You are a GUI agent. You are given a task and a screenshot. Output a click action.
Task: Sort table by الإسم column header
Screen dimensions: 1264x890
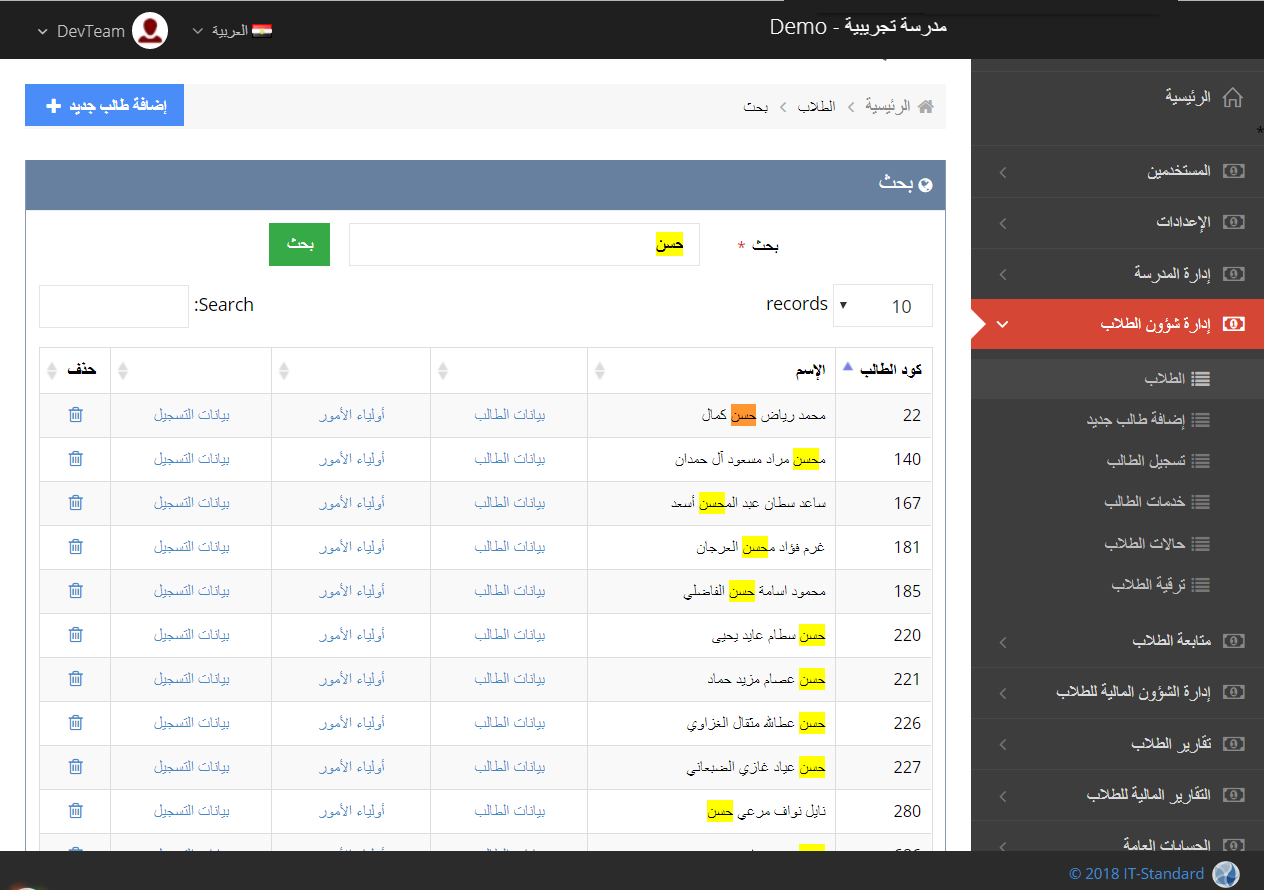pyautogui.click(x=710, y=371)
